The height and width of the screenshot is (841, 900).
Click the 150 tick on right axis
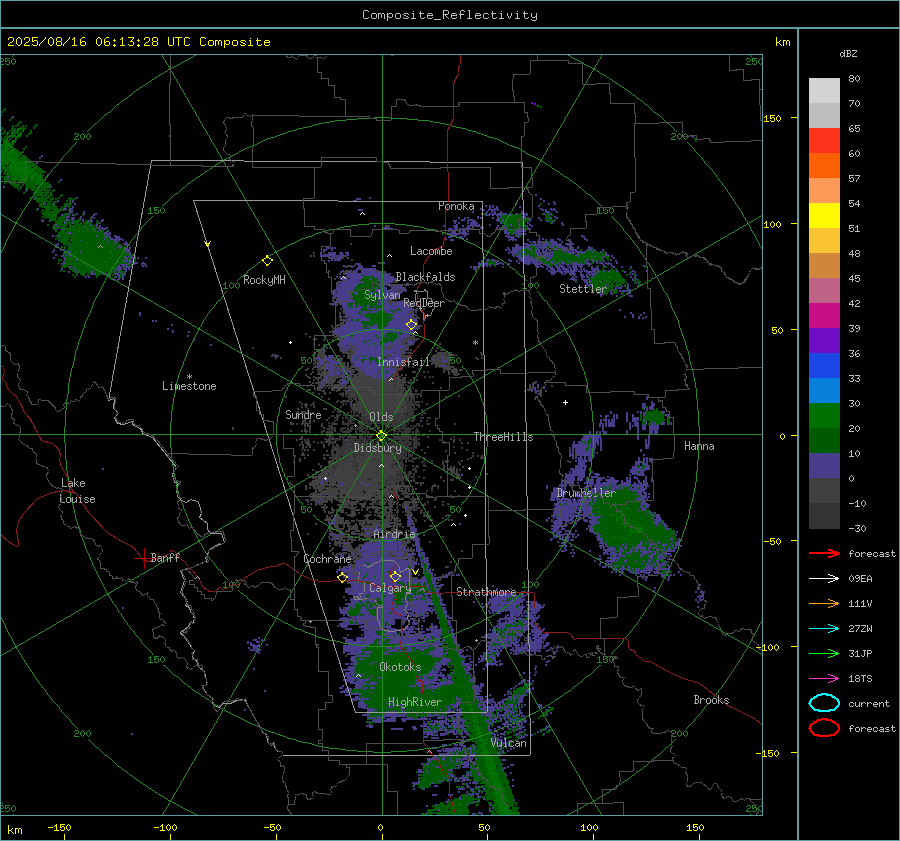[772, 118]
